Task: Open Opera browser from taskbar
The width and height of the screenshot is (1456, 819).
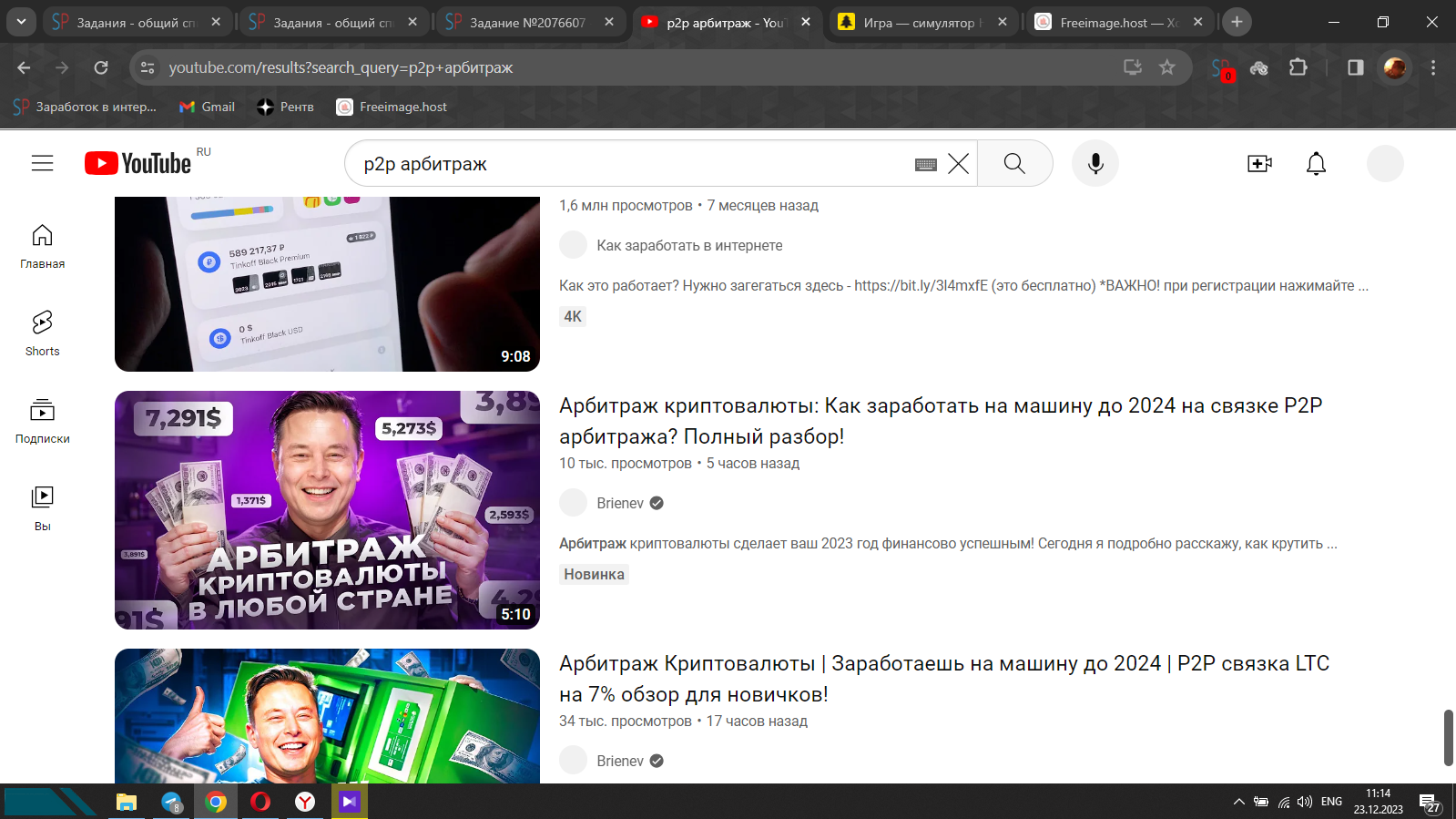Action: [x=260, y=802]
